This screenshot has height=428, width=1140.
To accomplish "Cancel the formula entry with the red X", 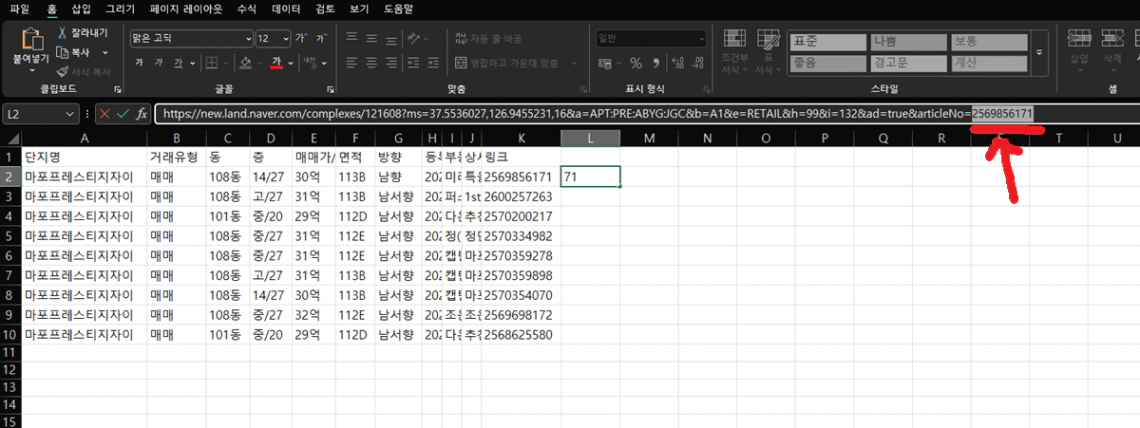I will 104,114.
